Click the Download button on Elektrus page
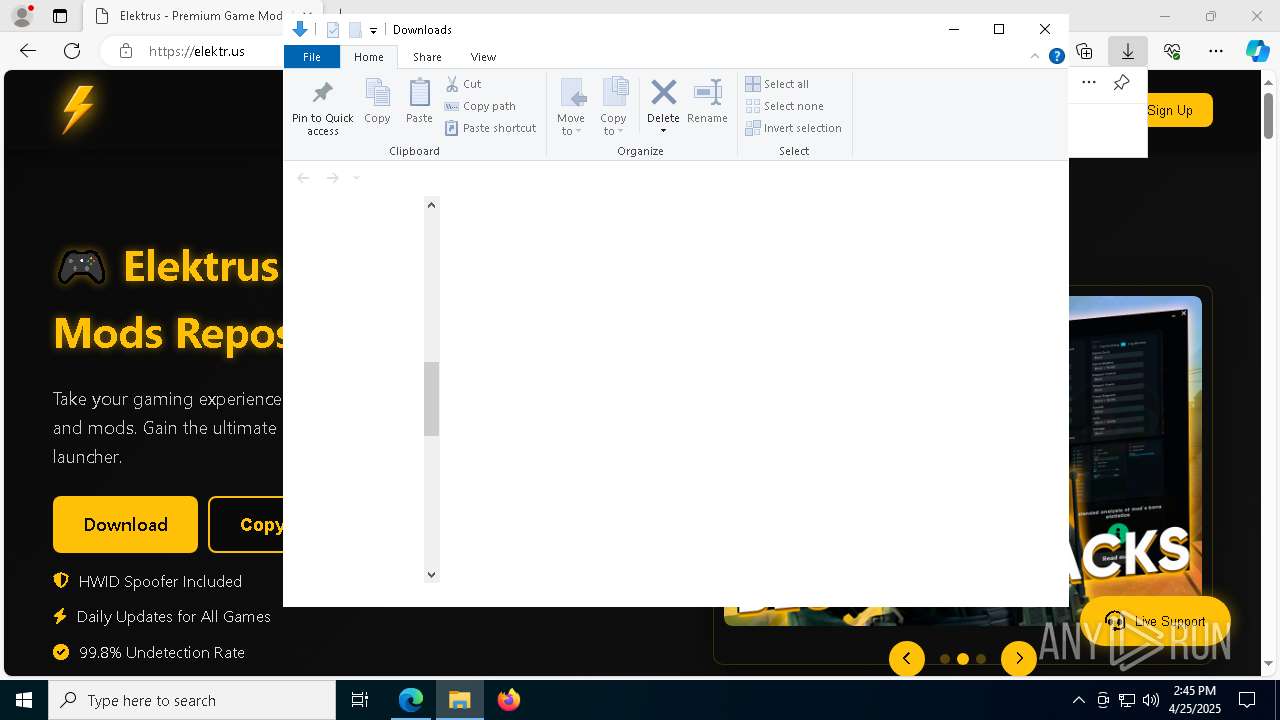Image resolution: width=1280 pixels, height=720 pixels. pos(126,525)
